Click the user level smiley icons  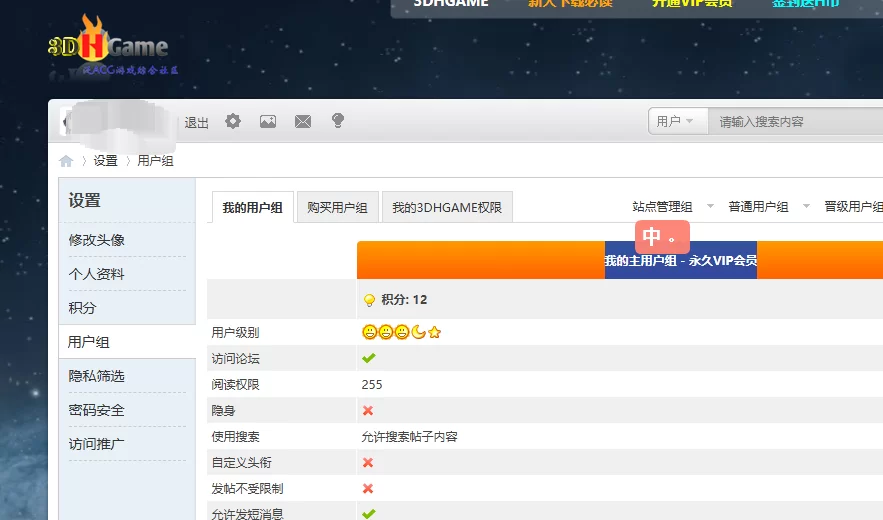click(402, 332)
